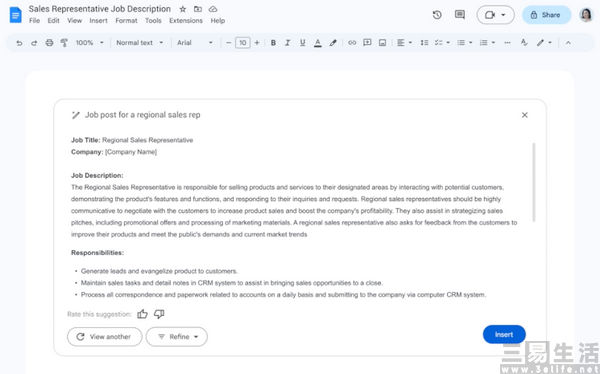Open the Insert menu
Screen dimensions: 600x374
click(x=98, y=21)
